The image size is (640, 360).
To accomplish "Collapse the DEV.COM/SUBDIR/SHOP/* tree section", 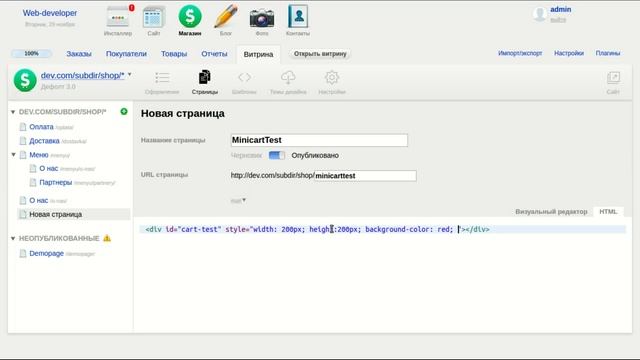I will tap(13, 112).
